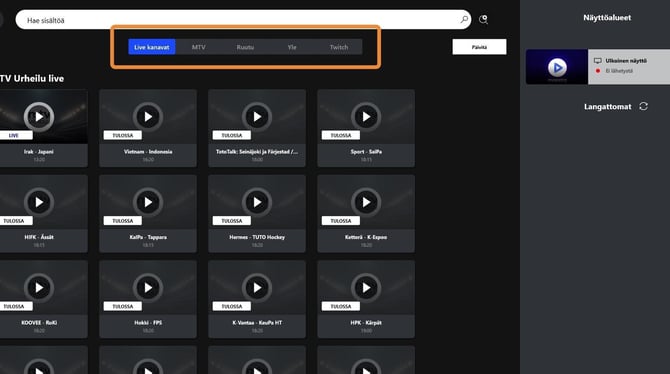Click the Ketterä - K-Espoo title text
670x374 pixels.
[x=366, y=237]
